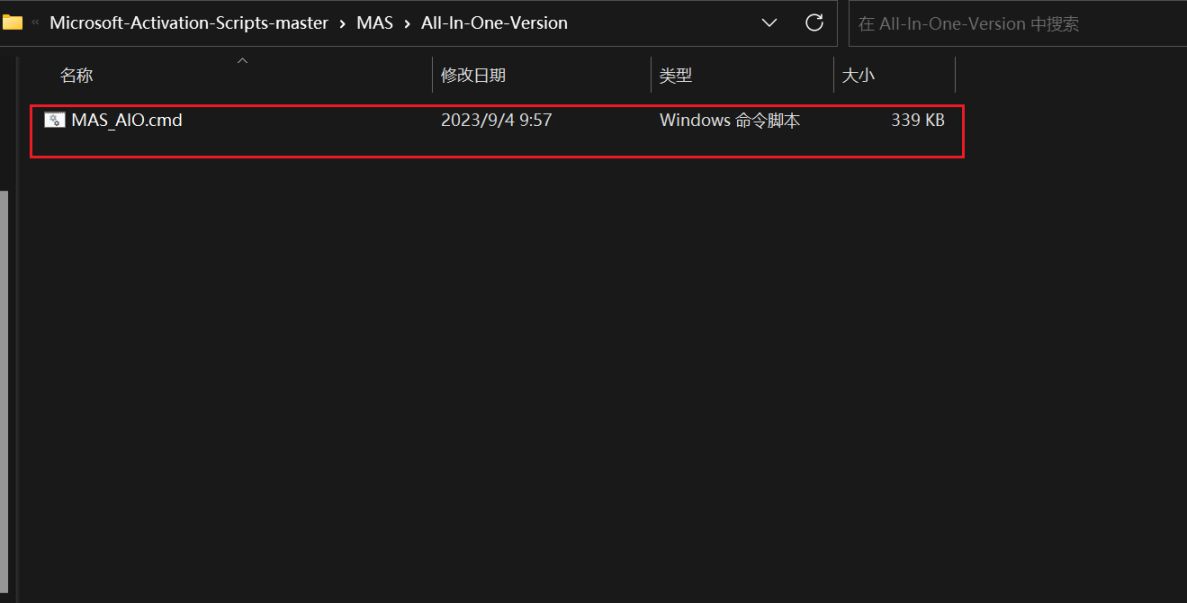This screenshot has height=603, width=1187.
Task: Click the MAS_AIO.cmd file icon
Action: pyautogui.click(x=55, y=120)
